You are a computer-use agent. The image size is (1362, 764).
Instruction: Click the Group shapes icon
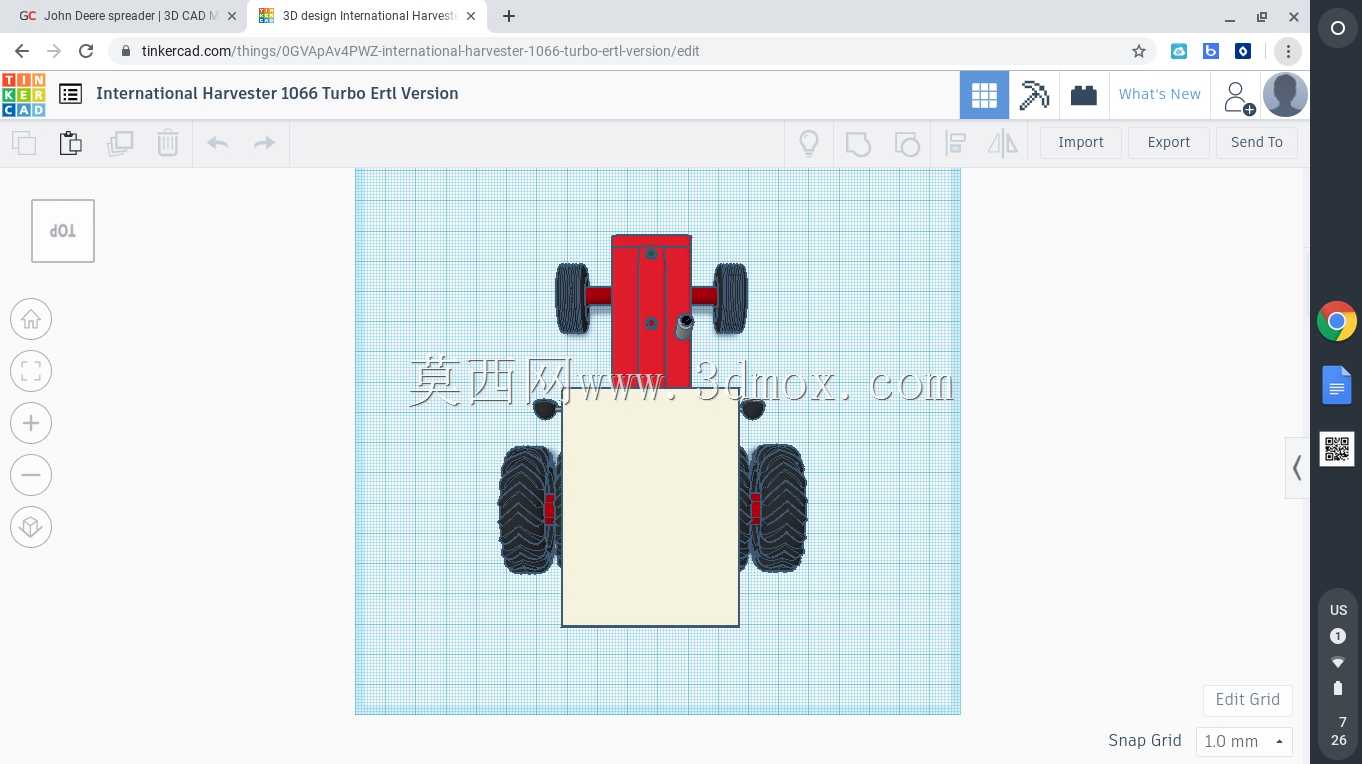click(858, 144)
